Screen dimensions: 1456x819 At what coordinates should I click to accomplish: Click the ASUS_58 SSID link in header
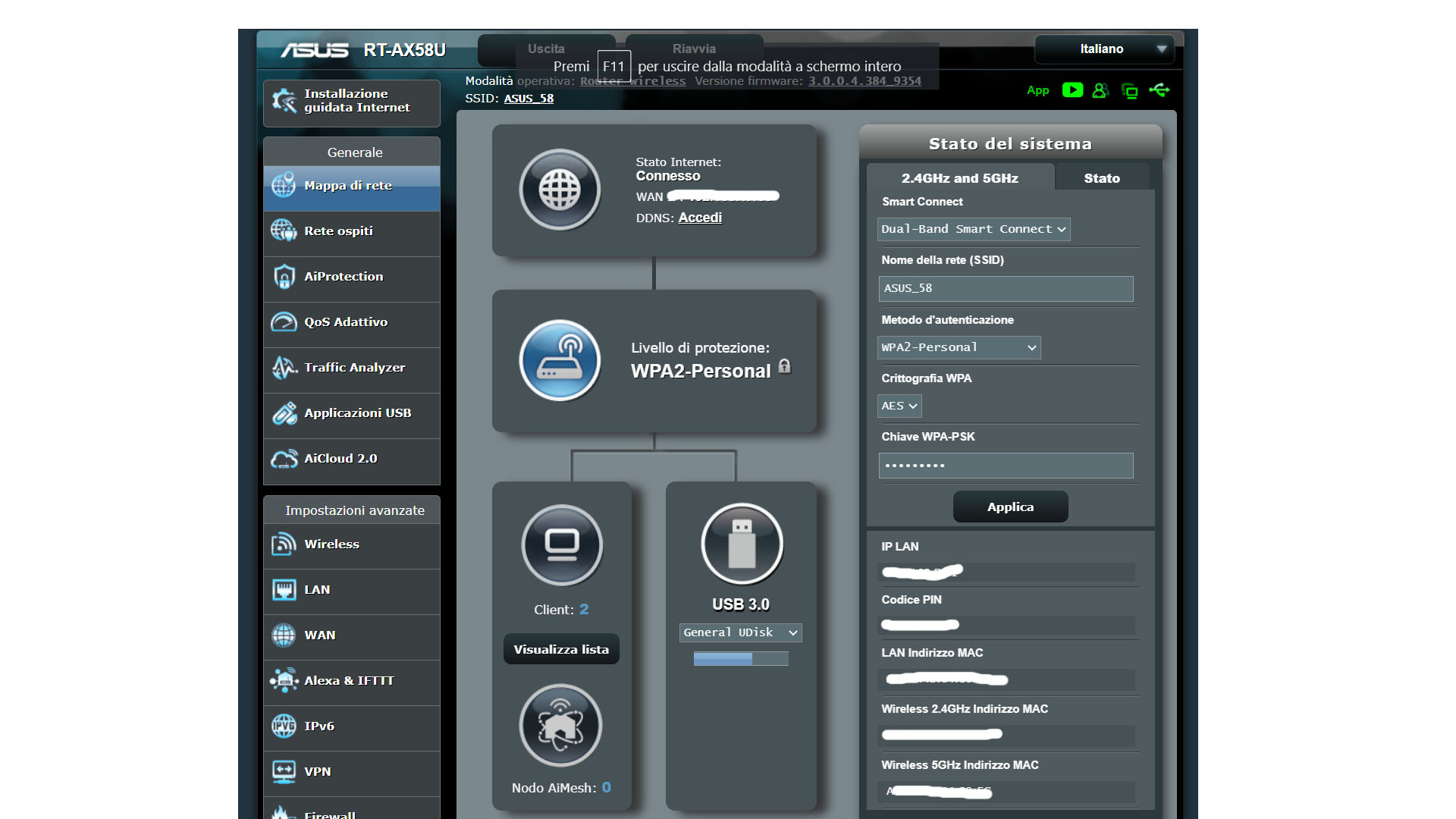[529, 99]
